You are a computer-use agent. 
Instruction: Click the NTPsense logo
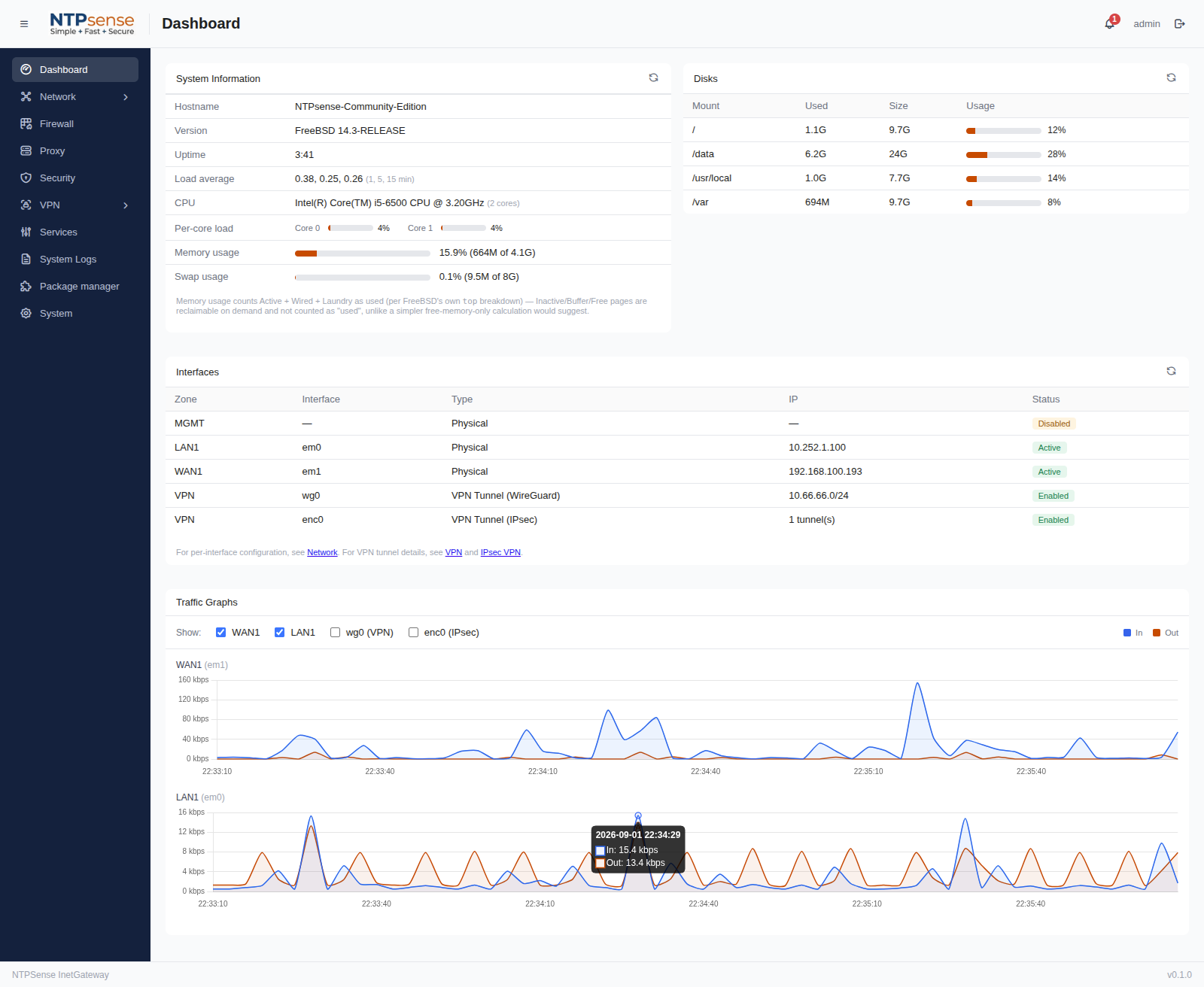tap(92, 24)
